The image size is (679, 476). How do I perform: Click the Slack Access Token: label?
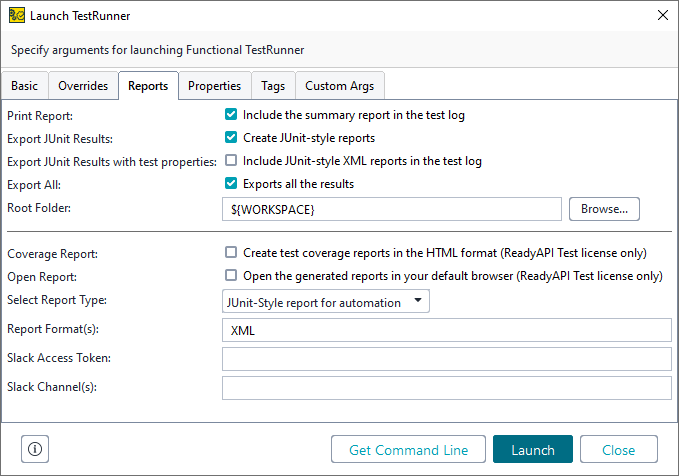tap(59, 358)
